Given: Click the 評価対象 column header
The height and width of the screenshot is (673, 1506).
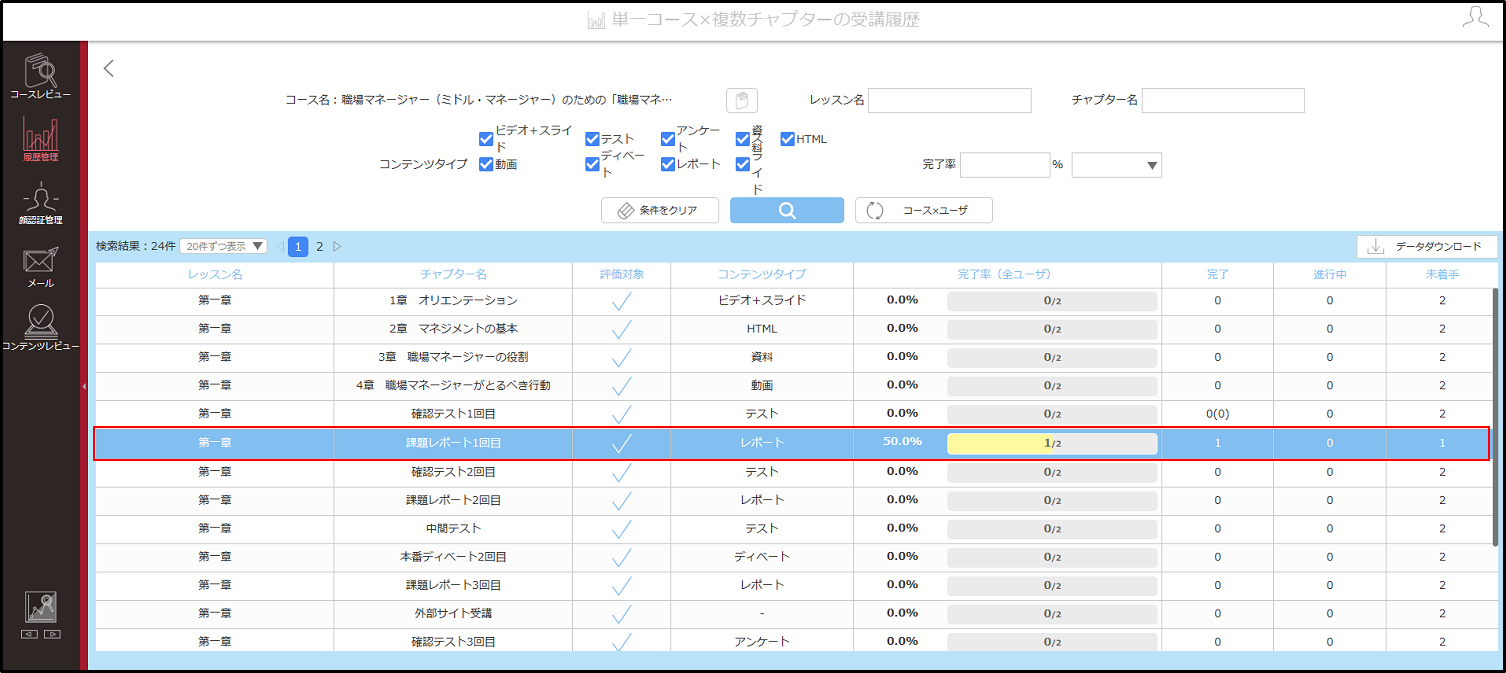Looking at the screenshot, I should [x=621, y=274].
